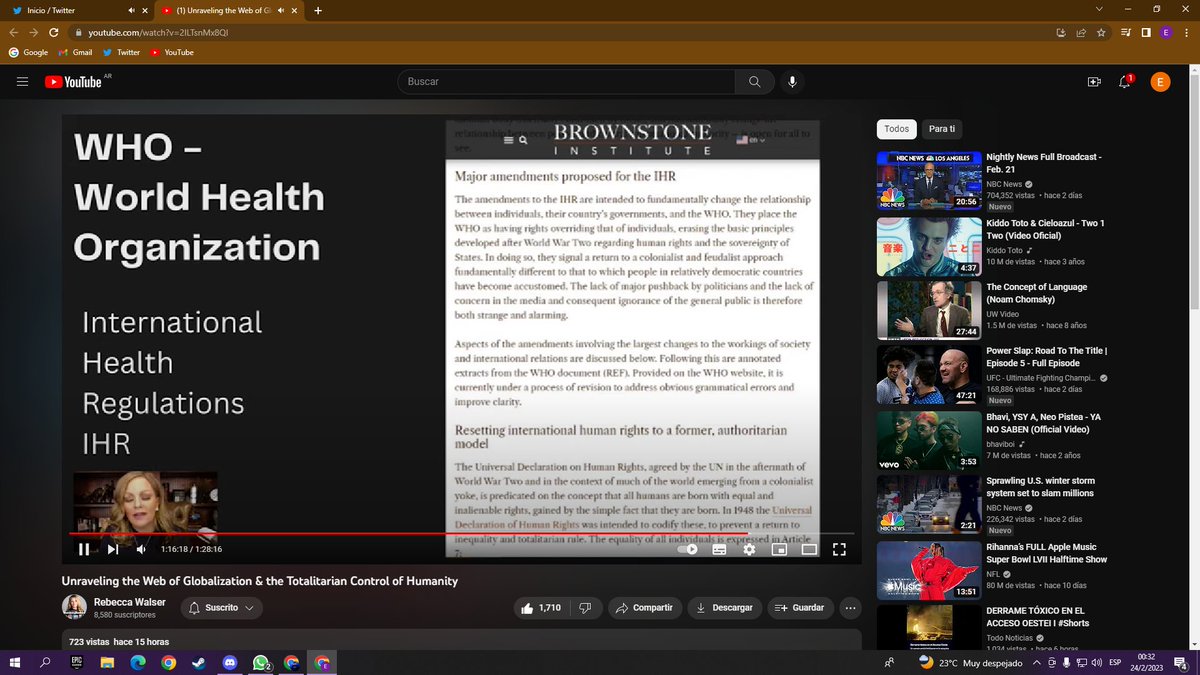Image resolution: width=1200 pixels, height=675 pixels.
Task: Toggle autoplay switch in player
Action: [x=688, y=549]
